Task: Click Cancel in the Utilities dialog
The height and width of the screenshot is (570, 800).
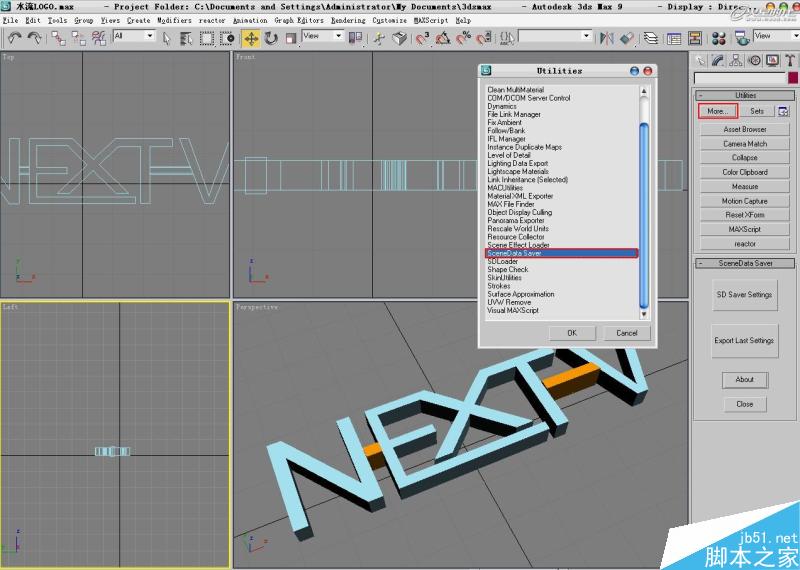Action: pyautogui.click(x=627, y=333)
